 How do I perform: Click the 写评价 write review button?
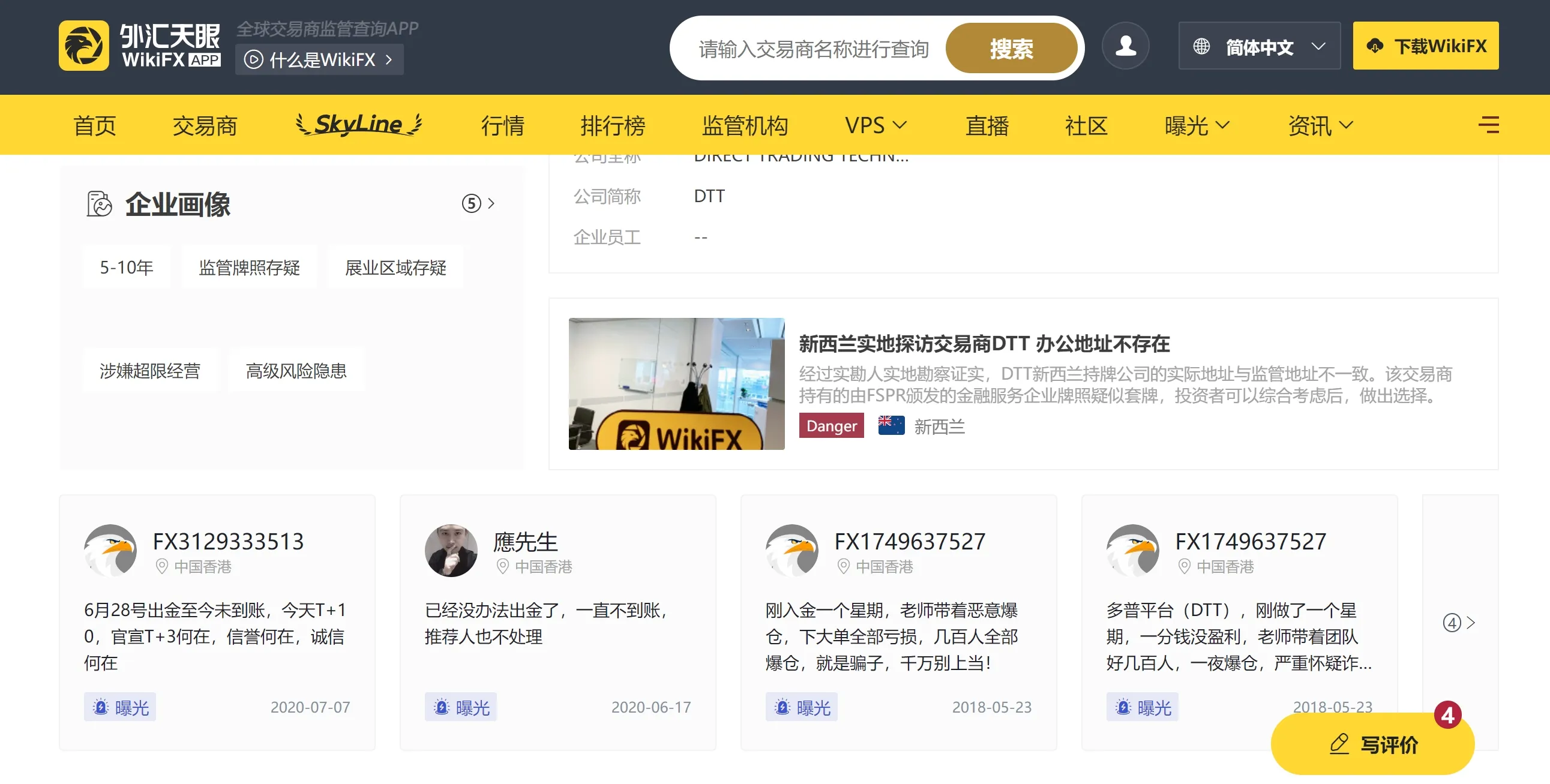1372,744
